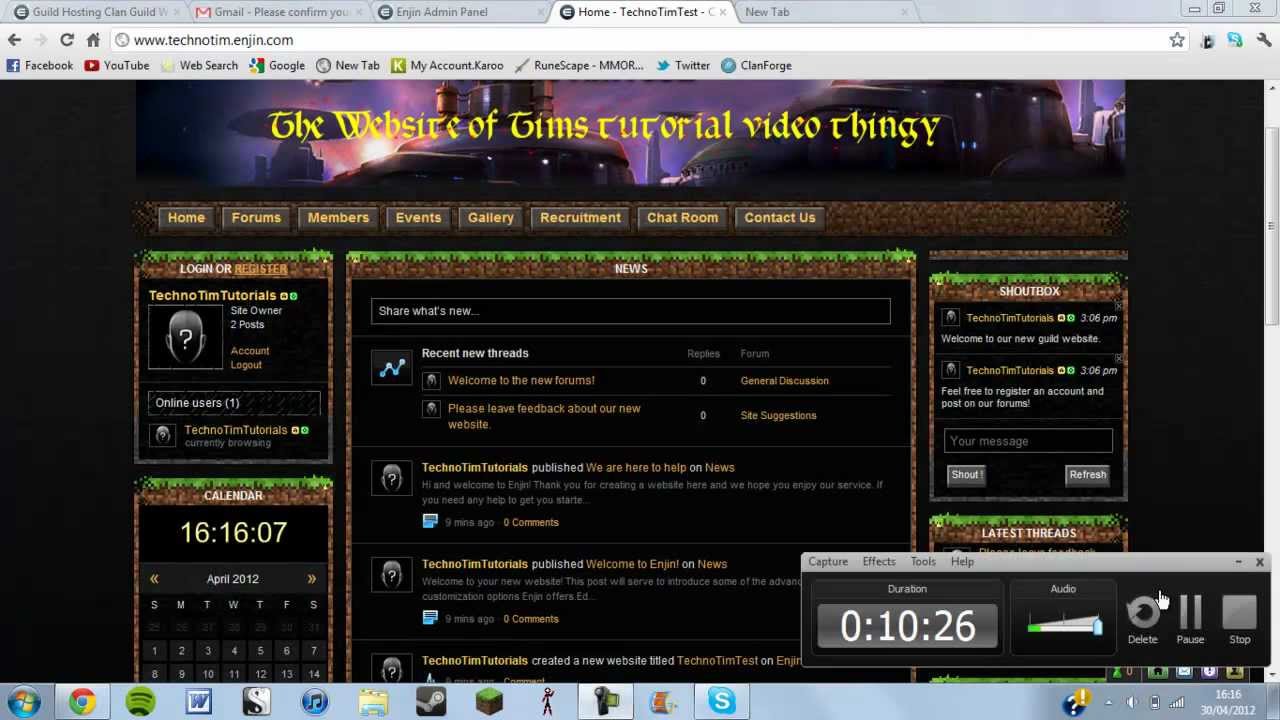Screen dimensions: 1280x720
Task: Open the Capture menu in recorder
Action: click(828, 562)
